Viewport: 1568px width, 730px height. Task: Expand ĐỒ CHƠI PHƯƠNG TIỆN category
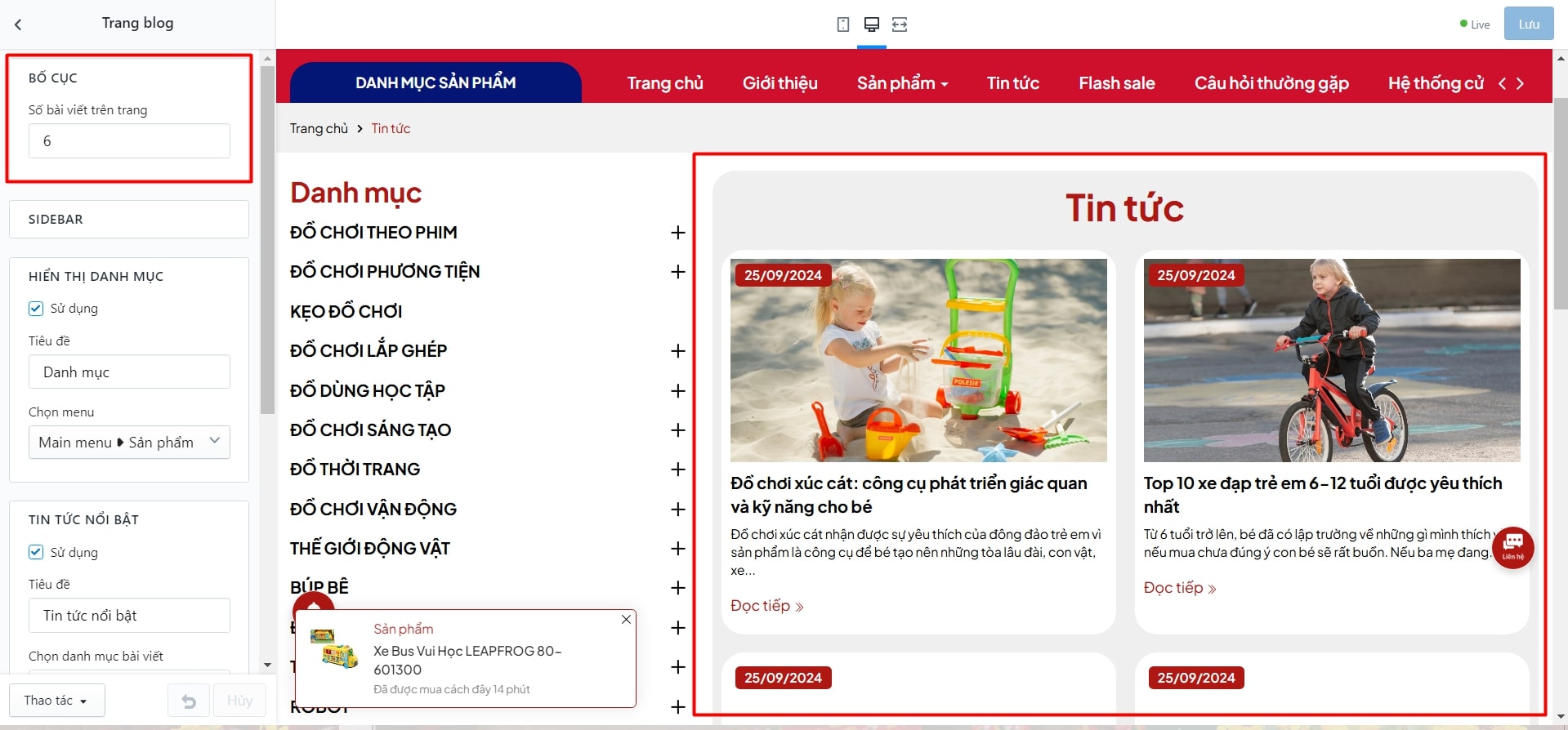click(677, 272)
